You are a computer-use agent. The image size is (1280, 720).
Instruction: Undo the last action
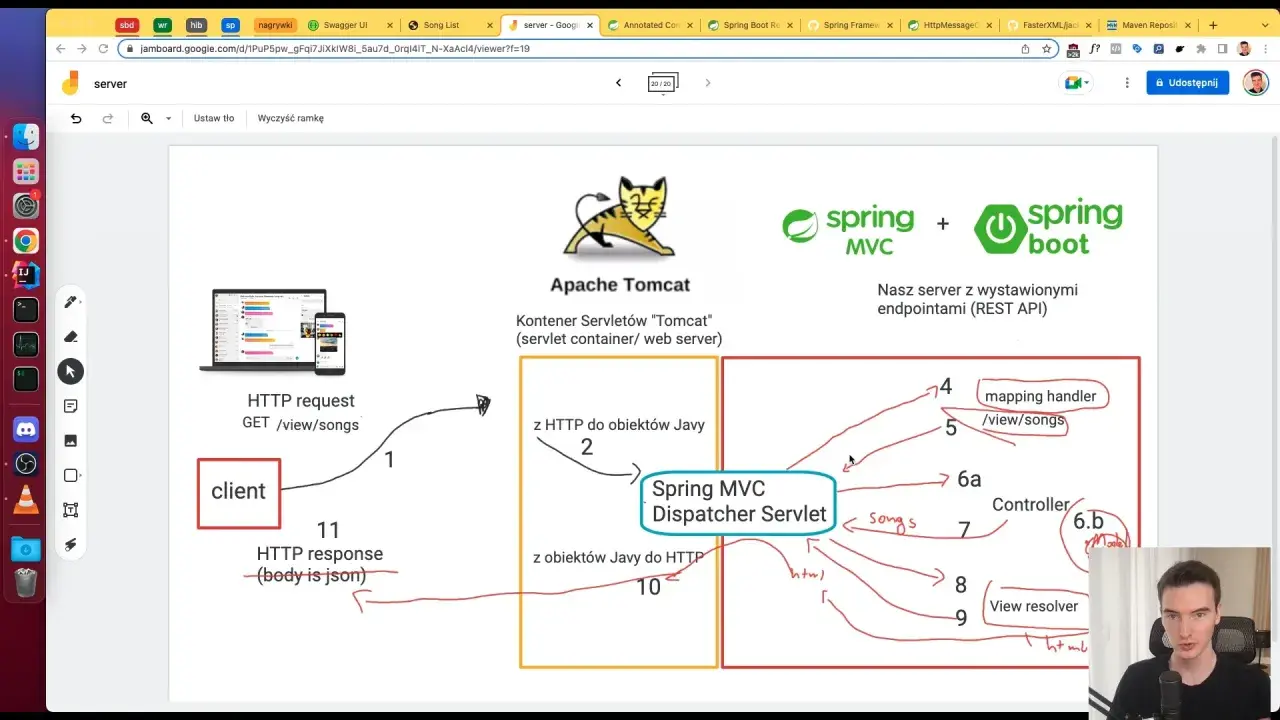point(76,118)
